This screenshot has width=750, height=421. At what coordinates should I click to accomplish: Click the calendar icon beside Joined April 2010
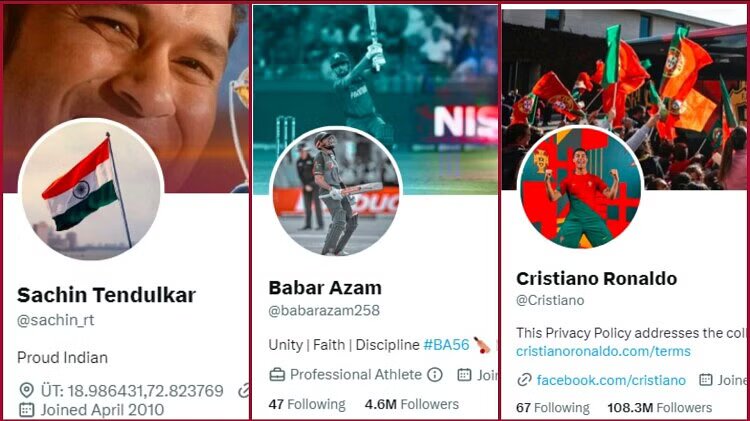coord(26,410)
